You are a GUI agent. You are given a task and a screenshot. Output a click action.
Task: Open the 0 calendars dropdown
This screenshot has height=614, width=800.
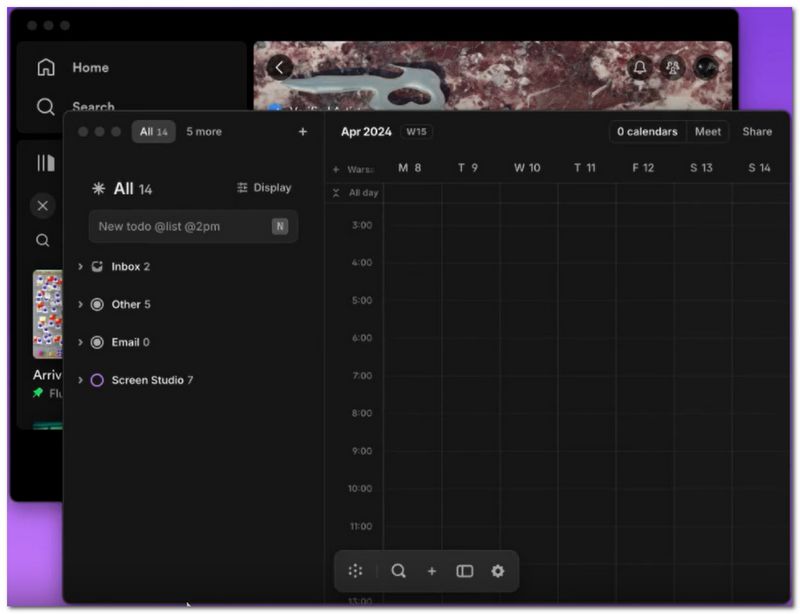pyautogui.click(x=647, y=131)
